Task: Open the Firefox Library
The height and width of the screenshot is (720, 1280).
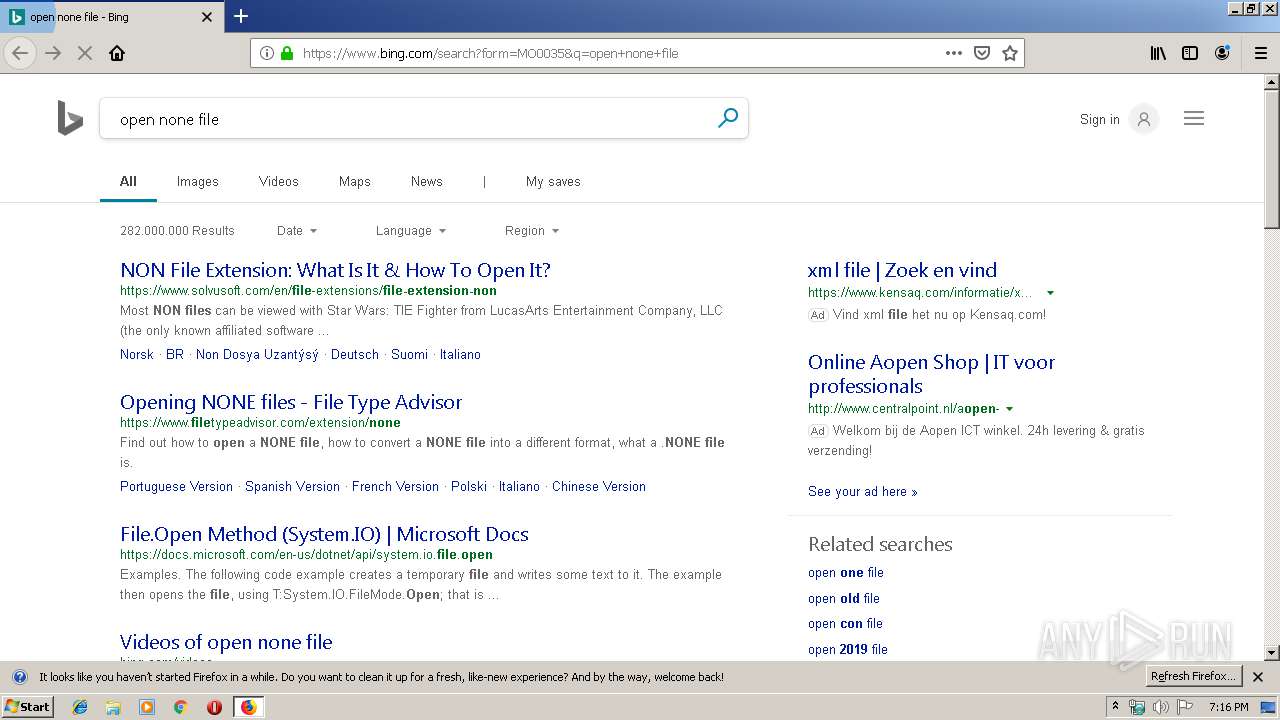Action: click(1158, 53)
